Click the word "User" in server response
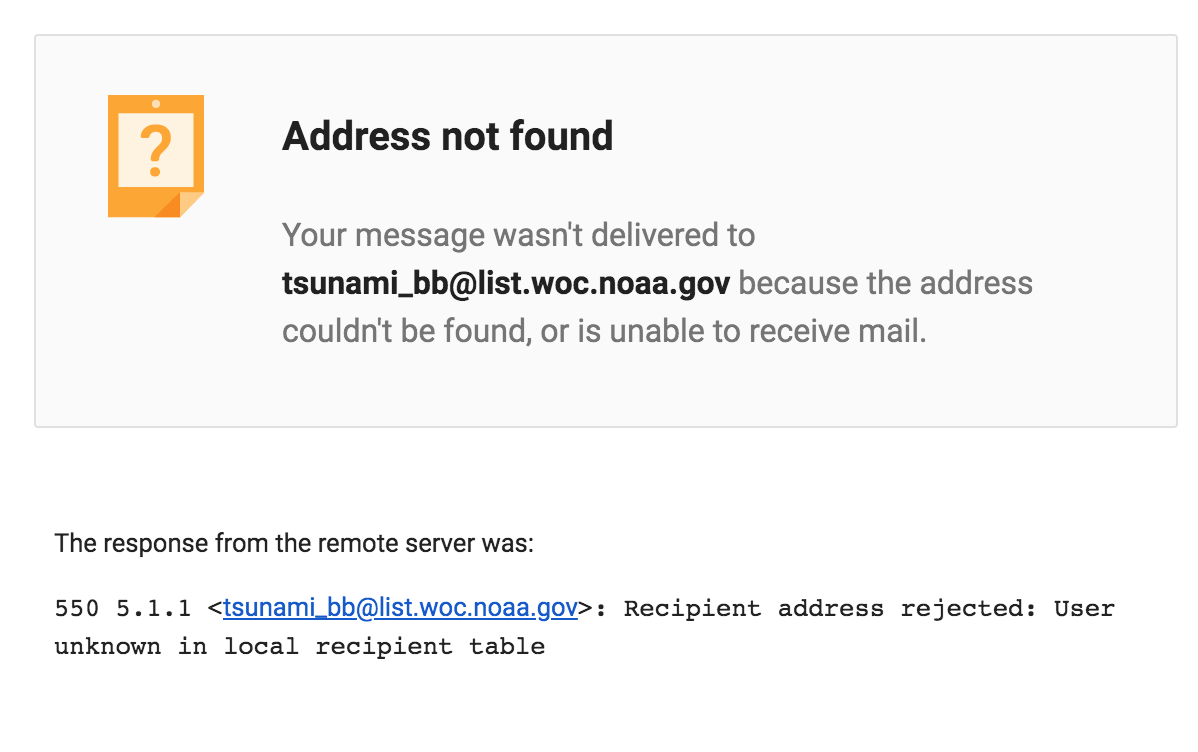 (x=1084, y=609)
